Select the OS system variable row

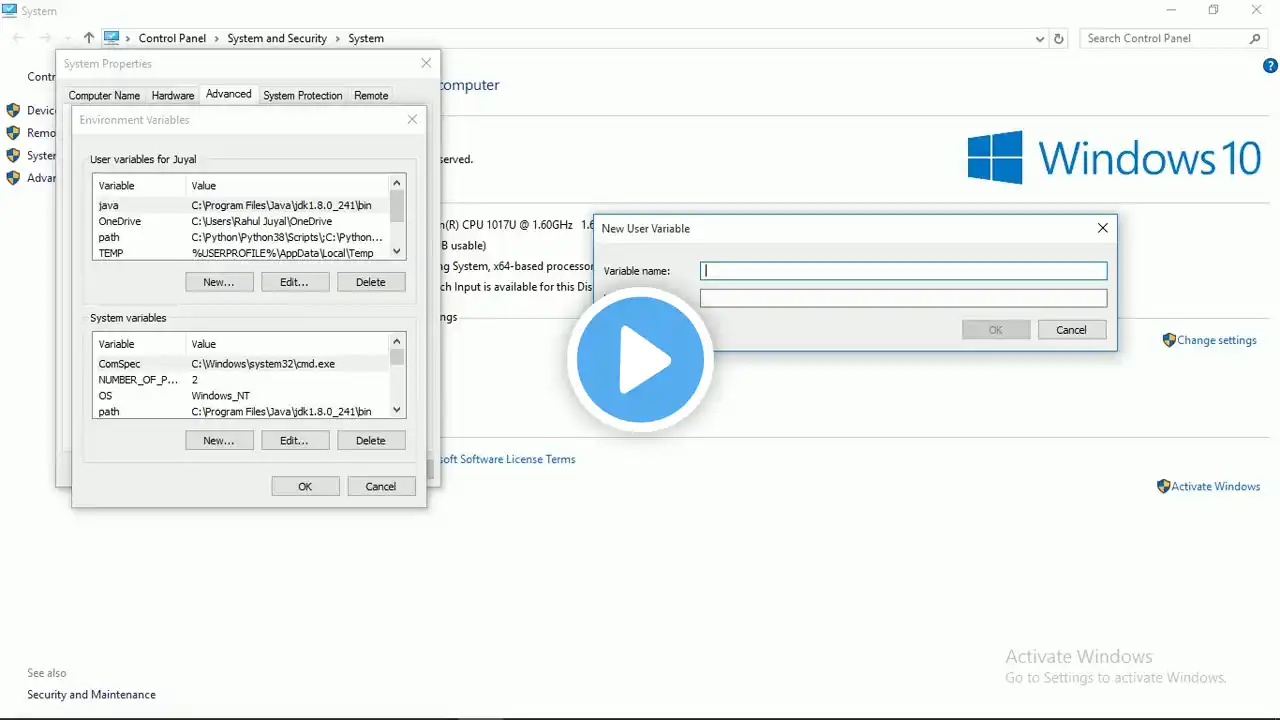click(x=241, y=396)
